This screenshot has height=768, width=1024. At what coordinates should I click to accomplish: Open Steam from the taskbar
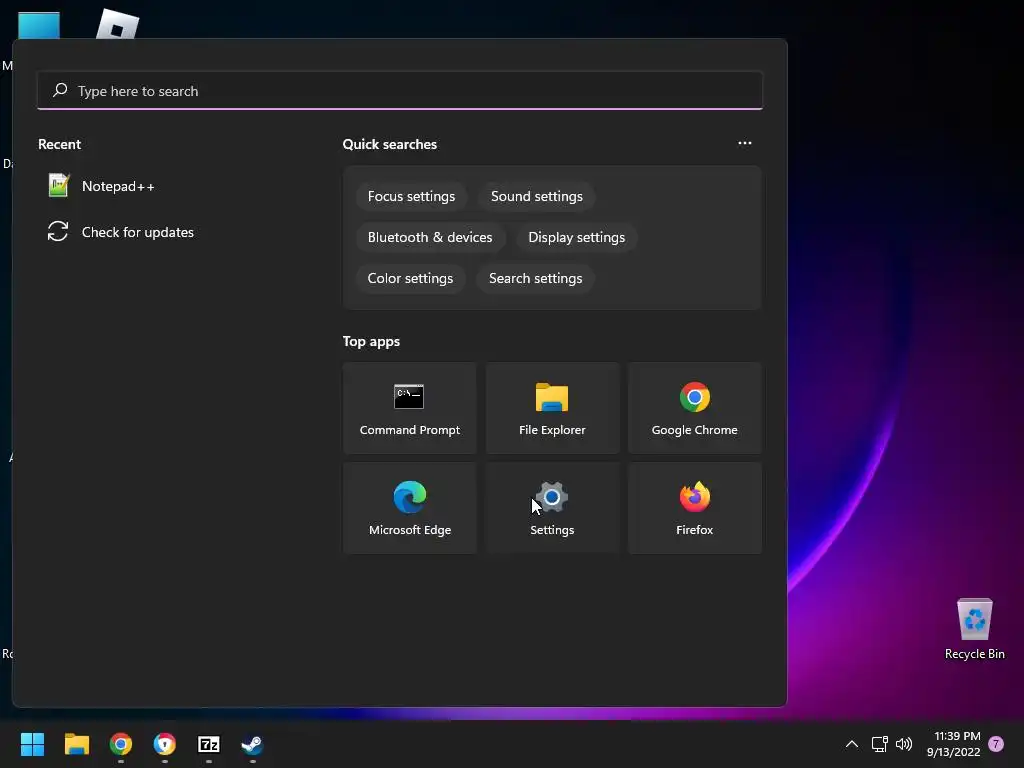(x=253, y=744)
